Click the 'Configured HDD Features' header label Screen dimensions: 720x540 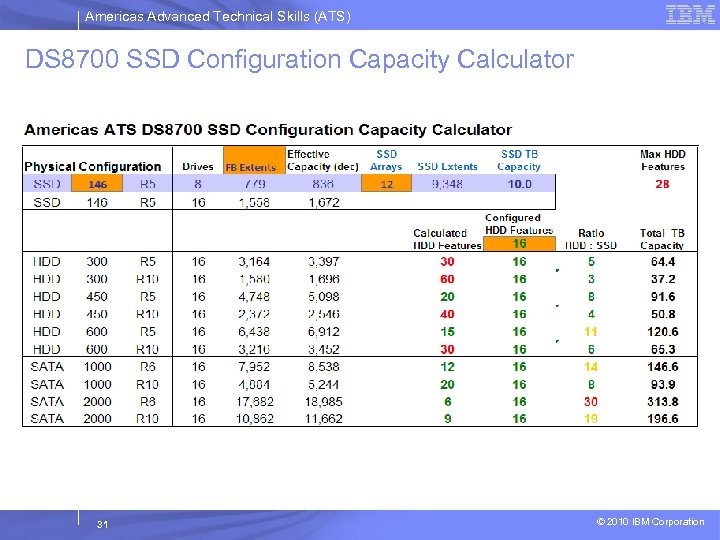pos(519,224)
